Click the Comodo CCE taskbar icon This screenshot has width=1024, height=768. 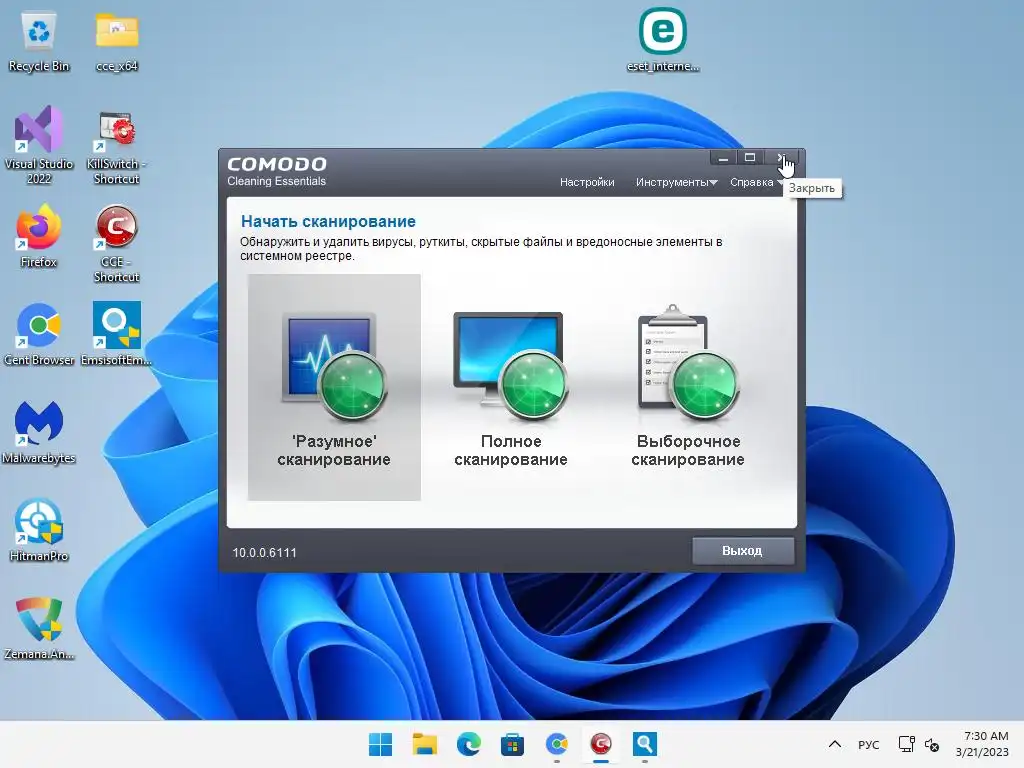point(601,744)
